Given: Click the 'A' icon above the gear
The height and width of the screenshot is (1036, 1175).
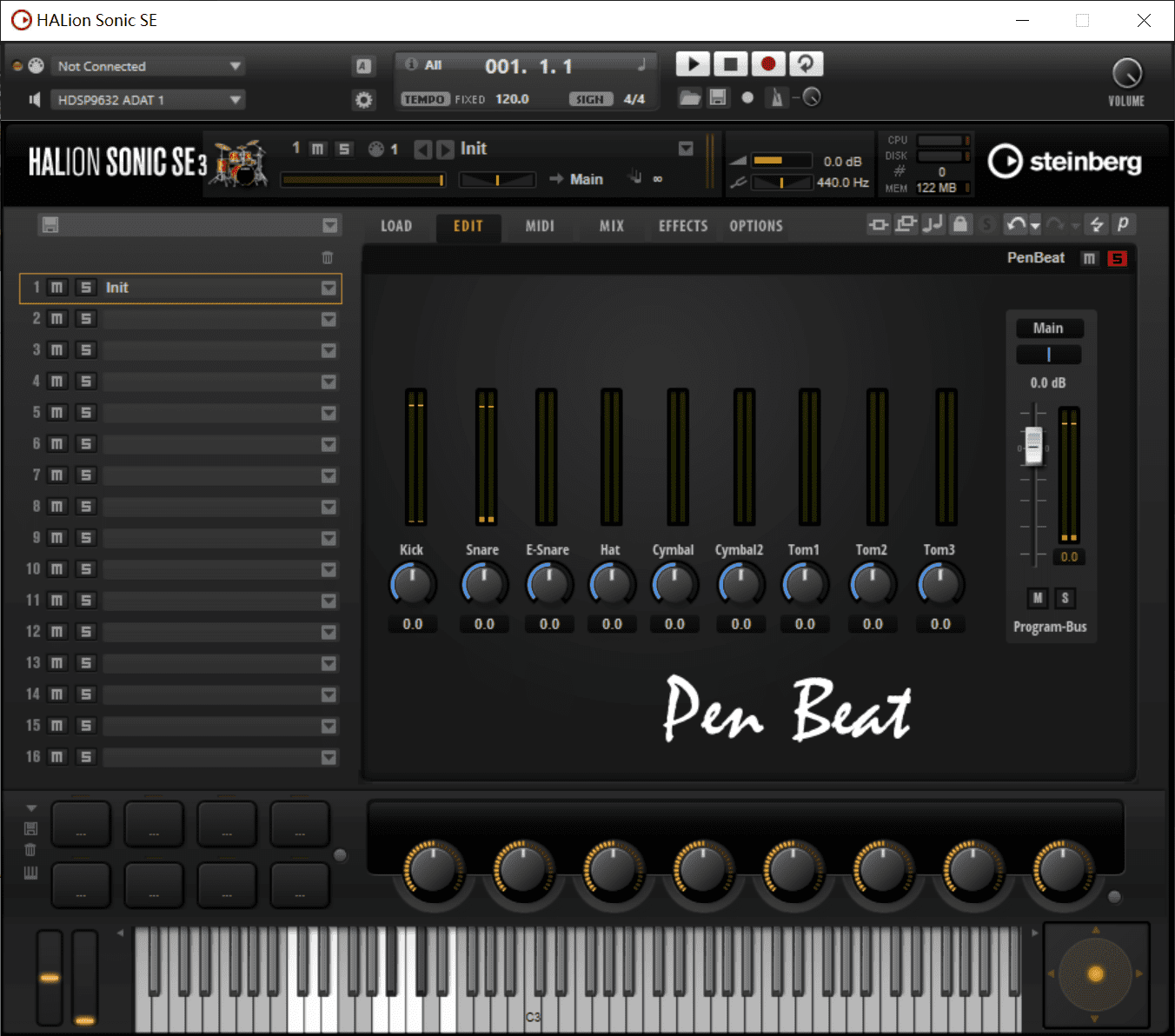Looking at the screenshot, I should point(363,66).
